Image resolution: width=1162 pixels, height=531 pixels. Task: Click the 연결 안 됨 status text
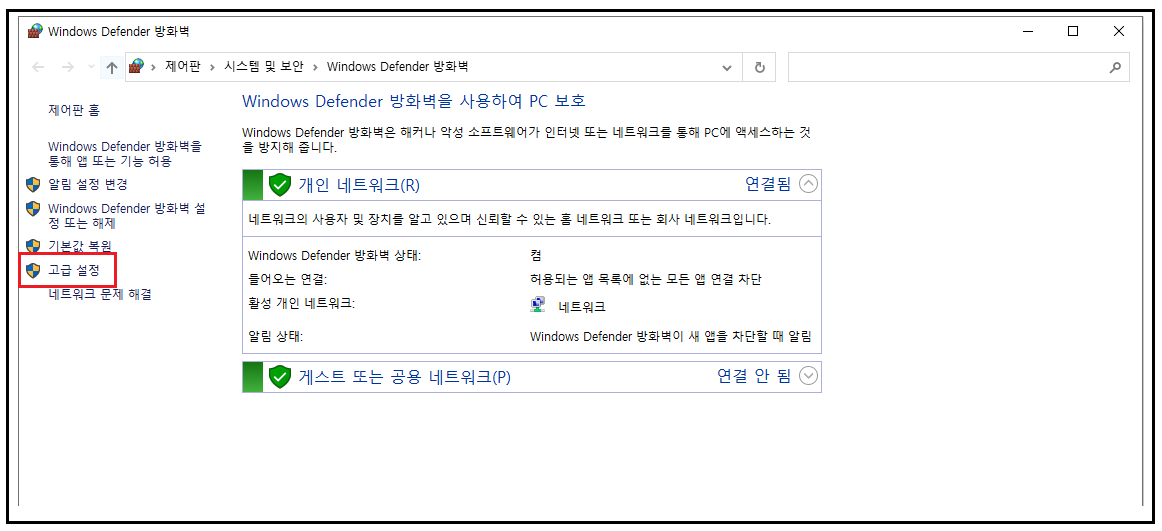click(x=754, y=376)
